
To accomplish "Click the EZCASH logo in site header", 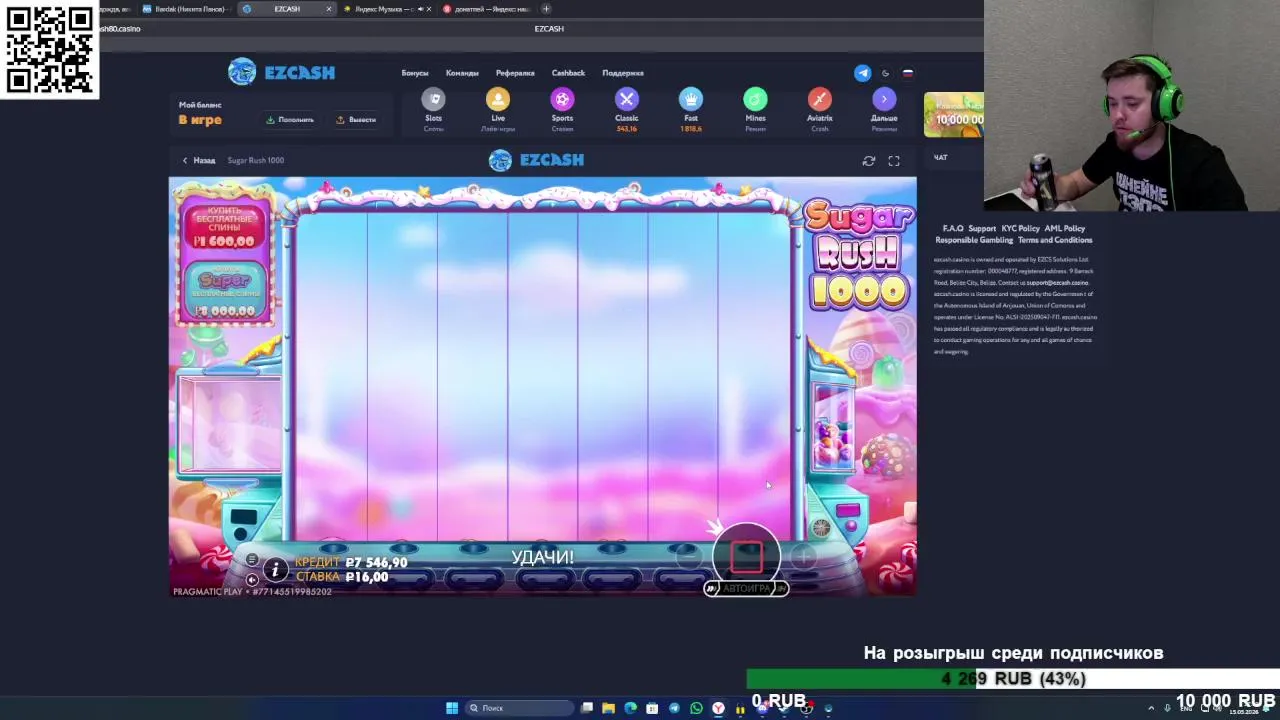I will coord(281,72).
